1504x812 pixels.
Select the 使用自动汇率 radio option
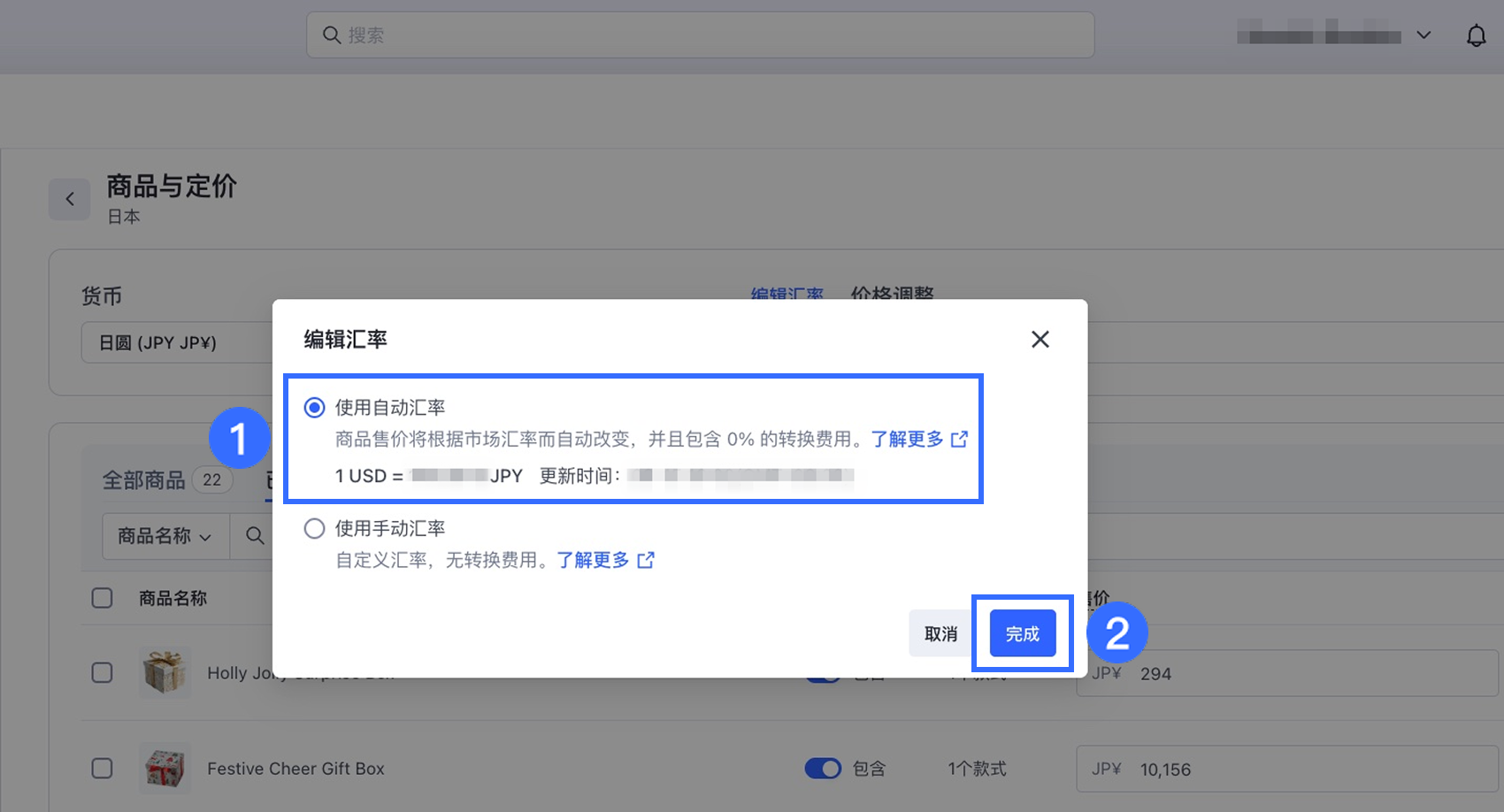click(x=314, y=407)
